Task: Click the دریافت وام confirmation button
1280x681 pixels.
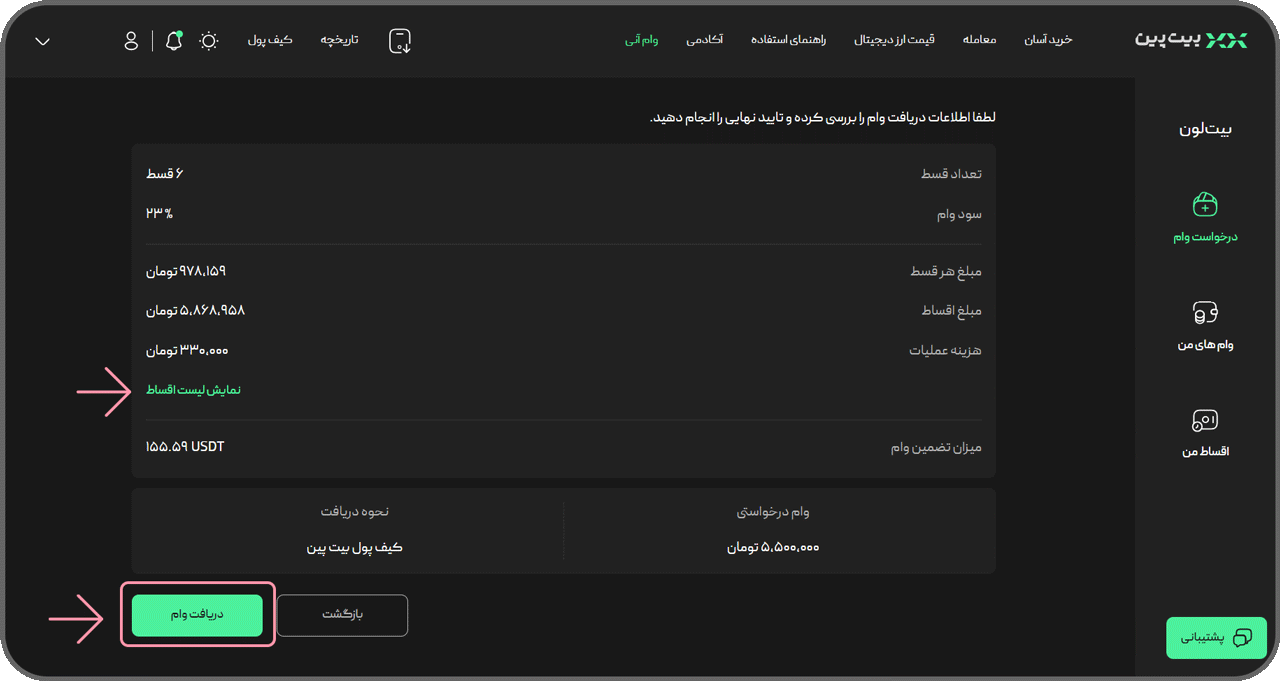Action: [197, 615]
